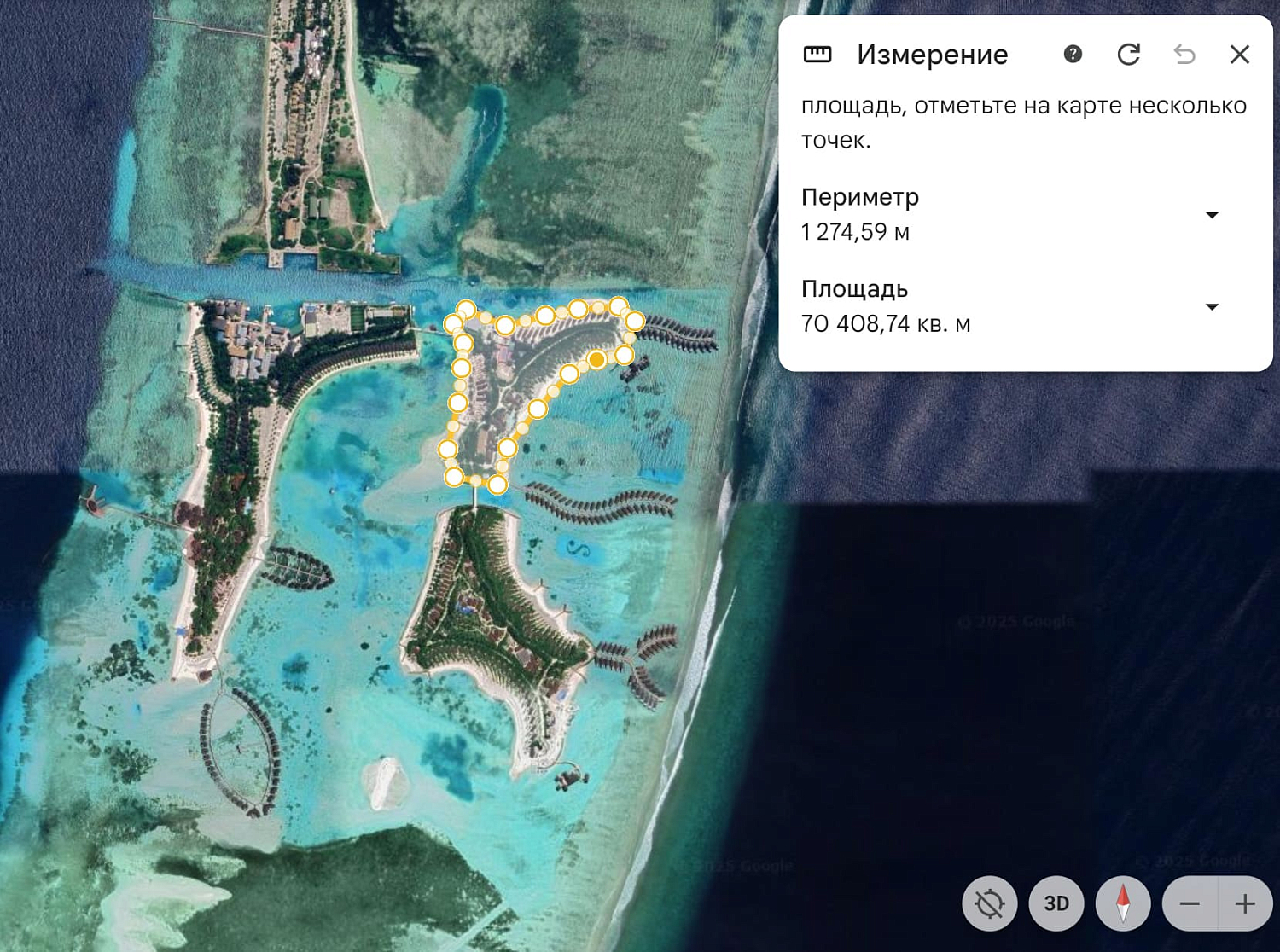This screenshot has width=1280, height=952.
Task: Undo the last measurement point
Action: 1184,55
